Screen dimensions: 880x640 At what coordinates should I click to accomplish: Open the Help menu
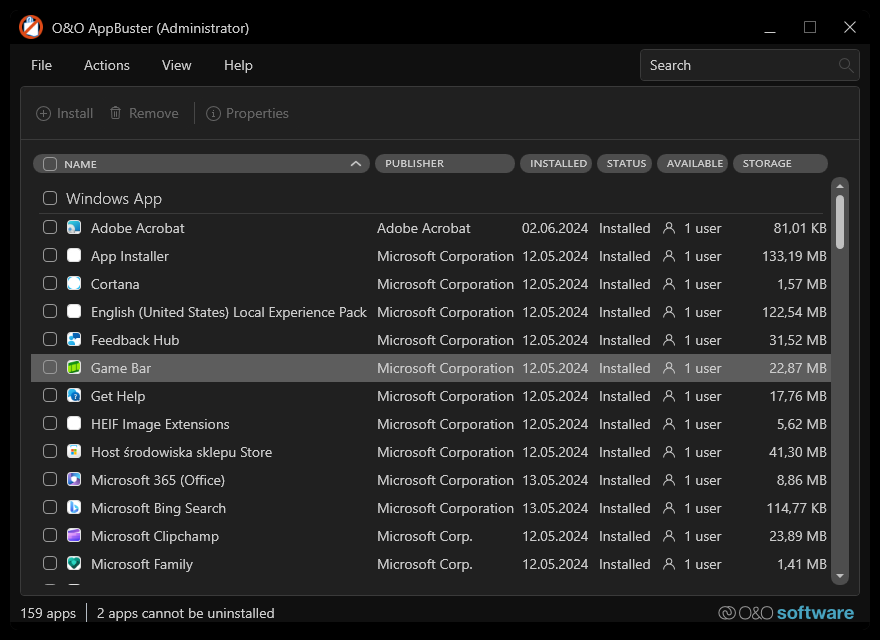(238, 65)
